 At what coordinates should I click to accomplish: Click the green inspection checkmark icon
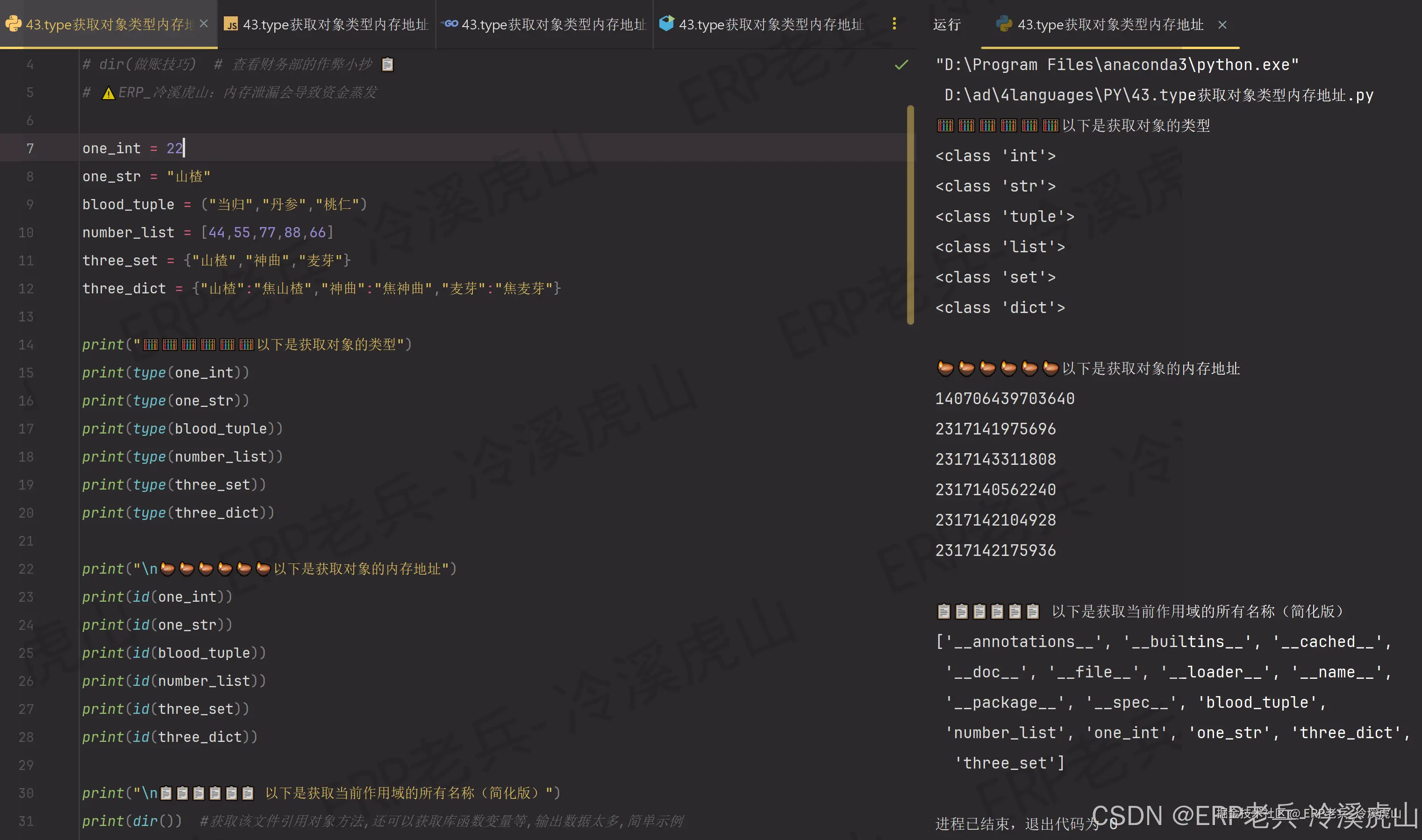(901, 65)
